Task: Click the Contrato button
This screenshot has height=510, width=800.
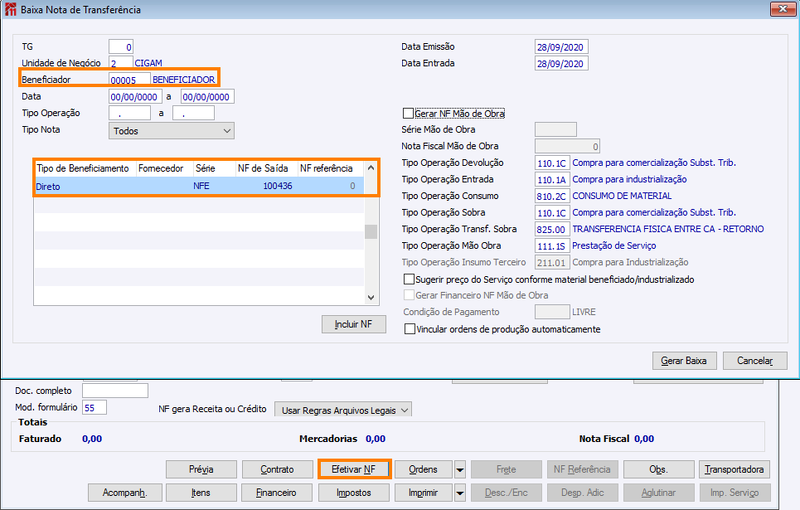Action: pos(278,469)
